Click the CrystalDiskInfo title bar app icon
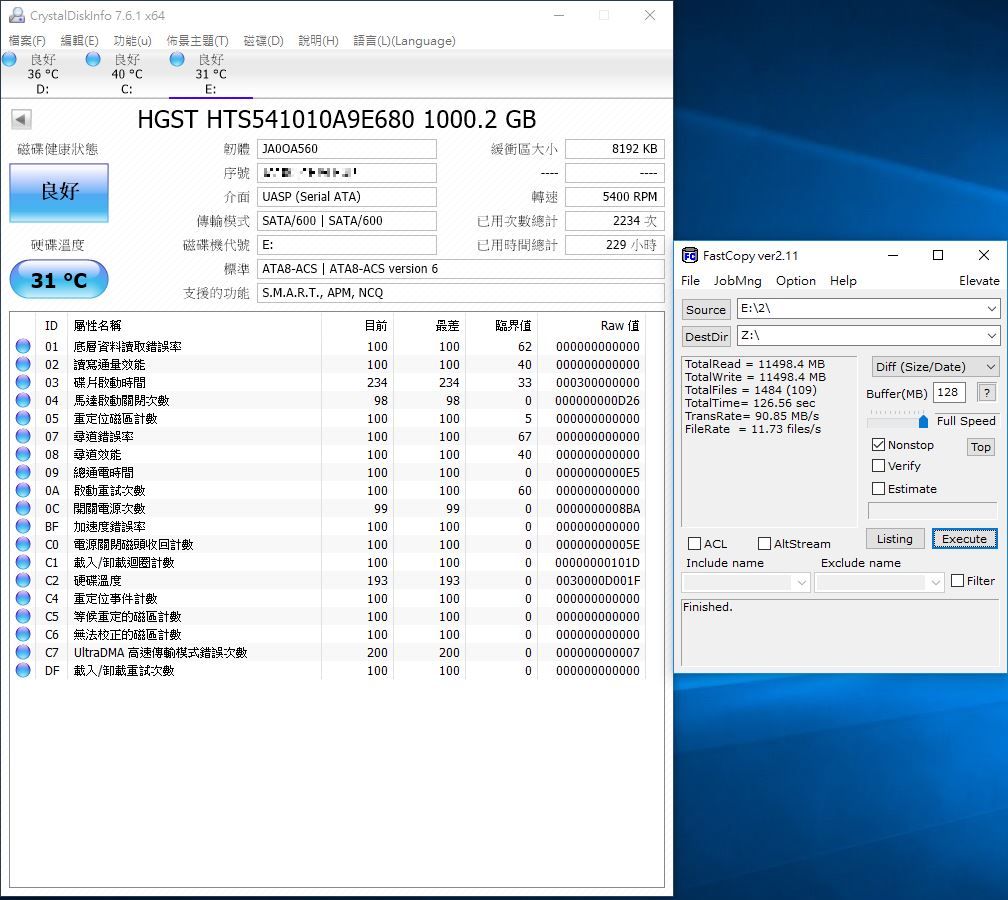Viewport: 1008px width, 900px height. 17,15
